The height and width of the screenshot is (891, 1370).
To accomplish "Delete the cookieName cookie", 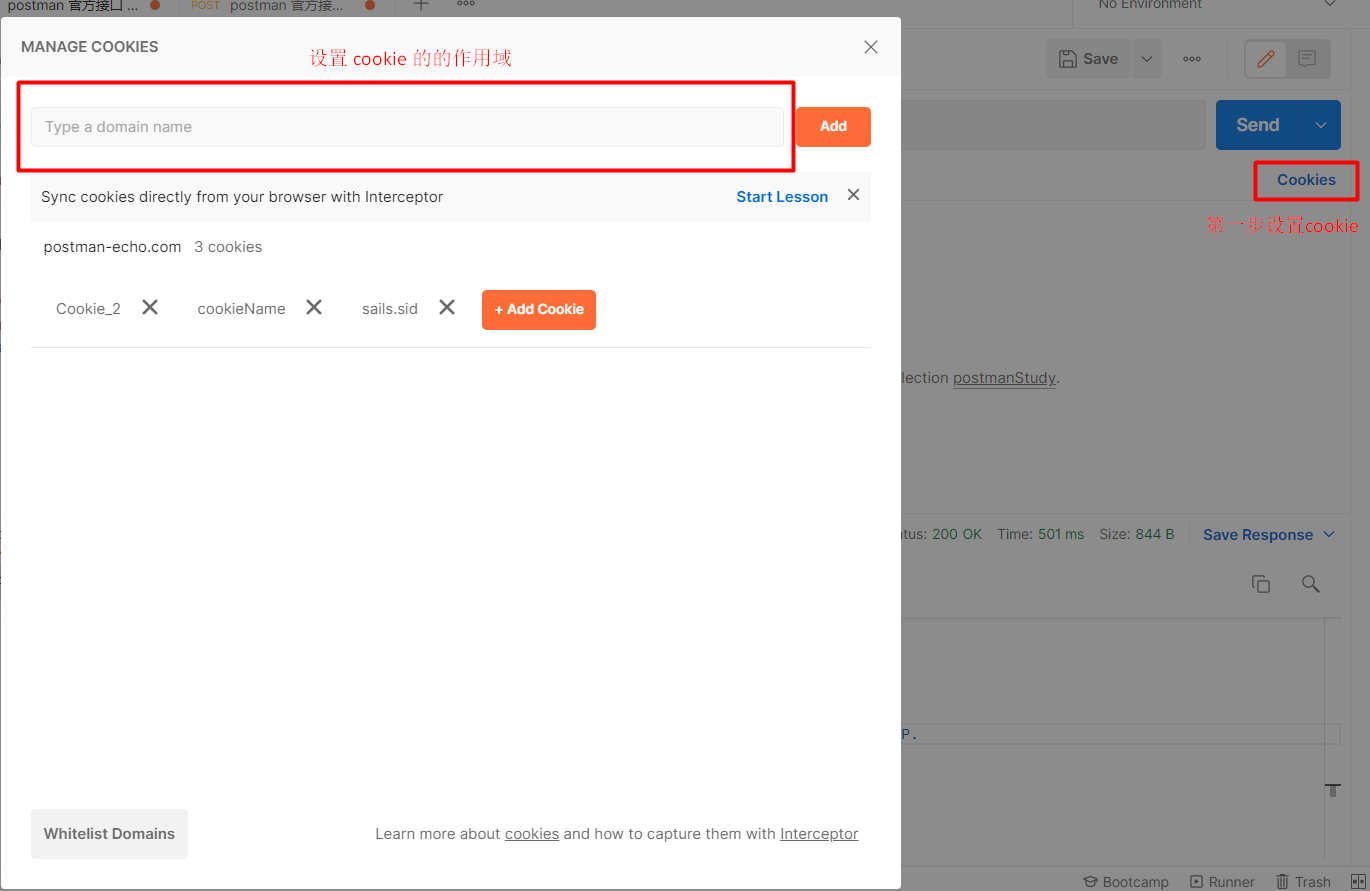I will click(x=314, y=307).
